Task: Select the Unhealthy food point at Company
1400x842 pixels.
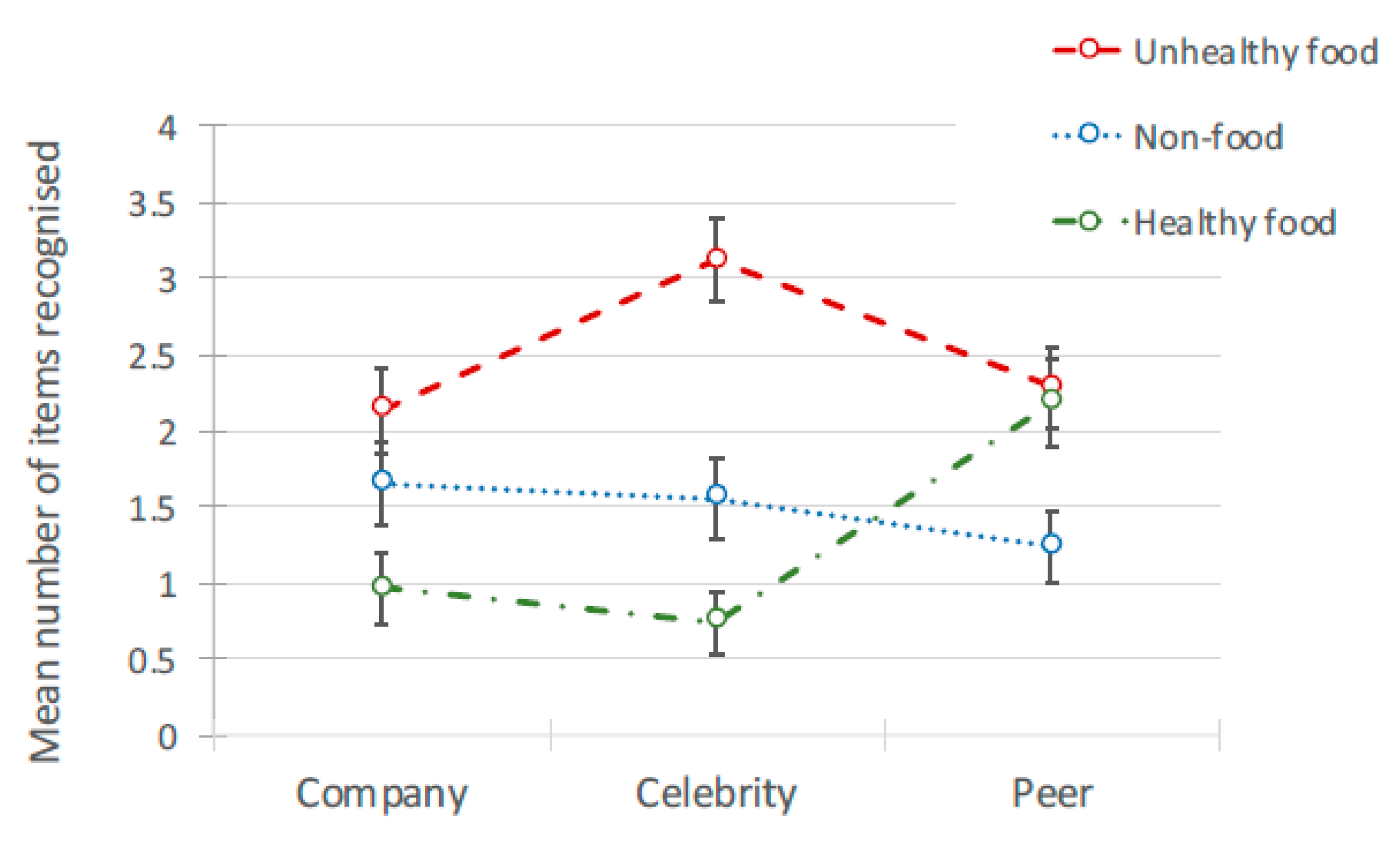Action: 381,406
